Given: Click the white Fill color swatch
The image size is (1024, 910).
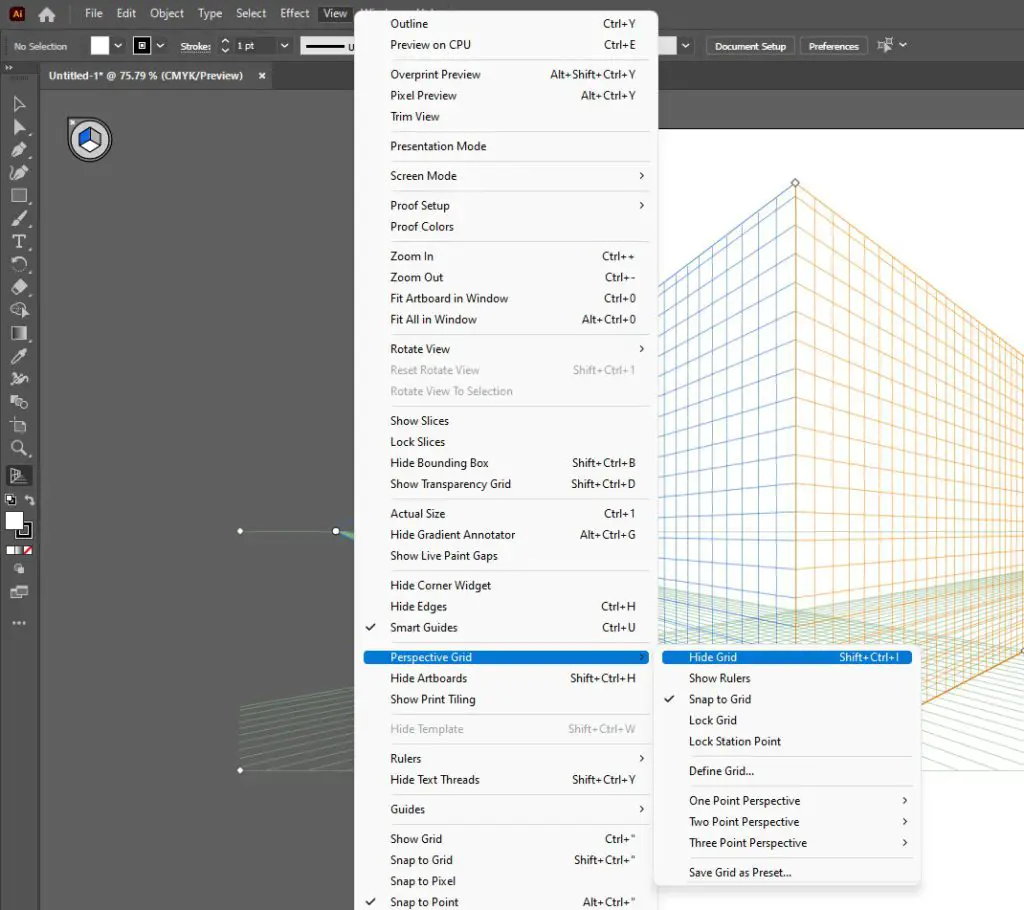Looking at the screenshot, I should tap(14, 521).
